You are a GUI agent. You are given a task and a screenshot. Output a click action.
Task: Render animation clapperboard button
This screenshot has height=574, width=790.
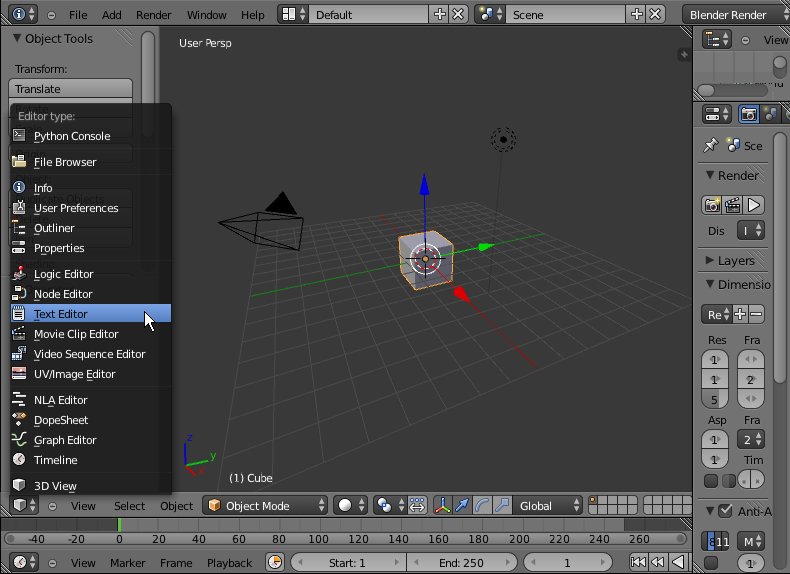(733, 205)
